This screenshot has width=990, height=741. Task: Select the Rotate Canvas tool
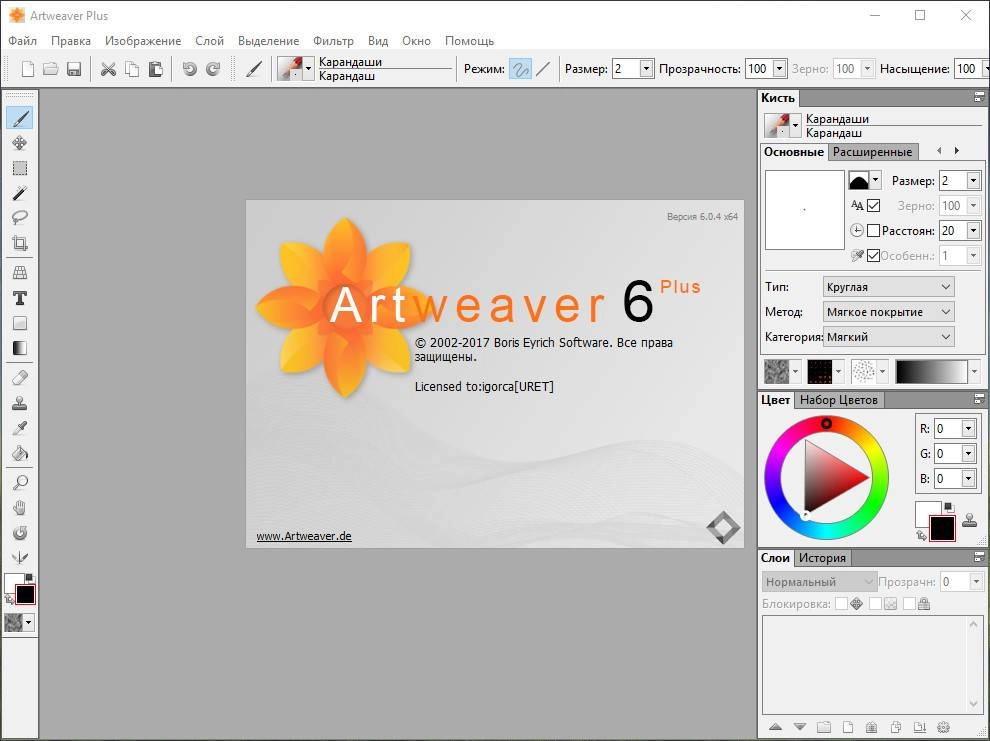(x=20, y=533)
